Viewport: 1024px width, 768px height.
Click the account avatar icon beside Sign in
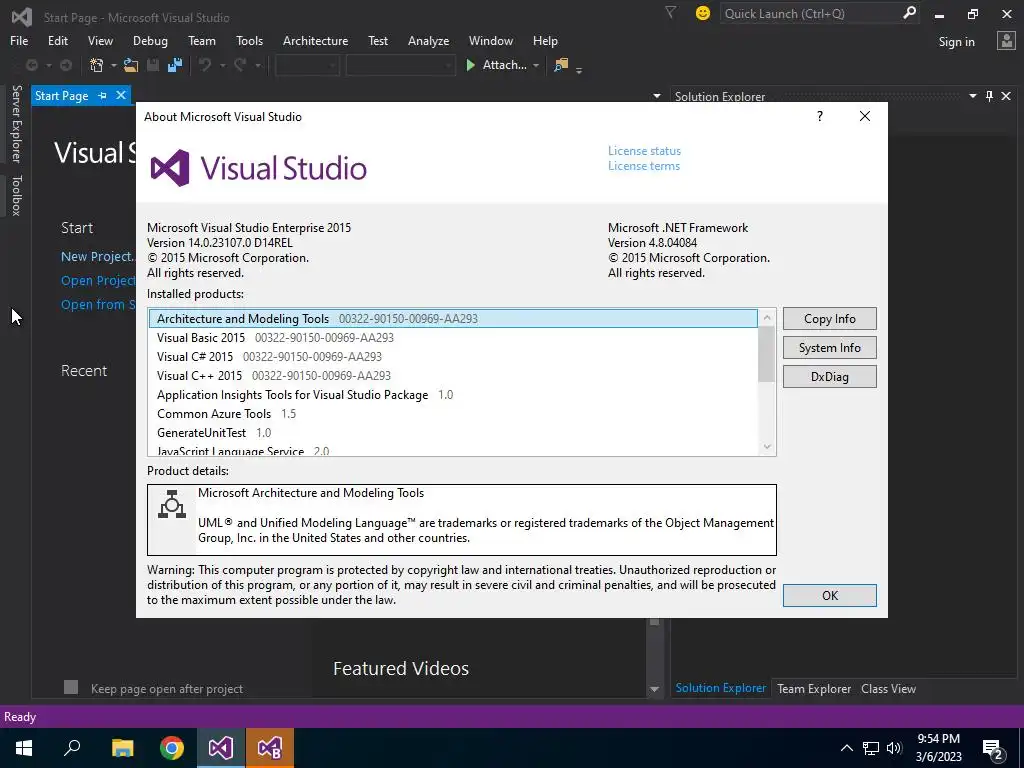(x=1006, y=41)
